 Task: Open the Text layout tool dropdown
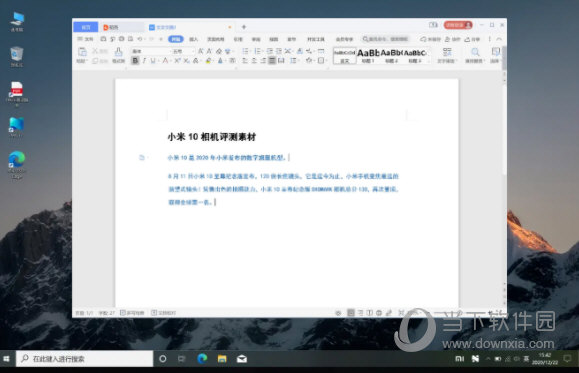tap(447, 55)
